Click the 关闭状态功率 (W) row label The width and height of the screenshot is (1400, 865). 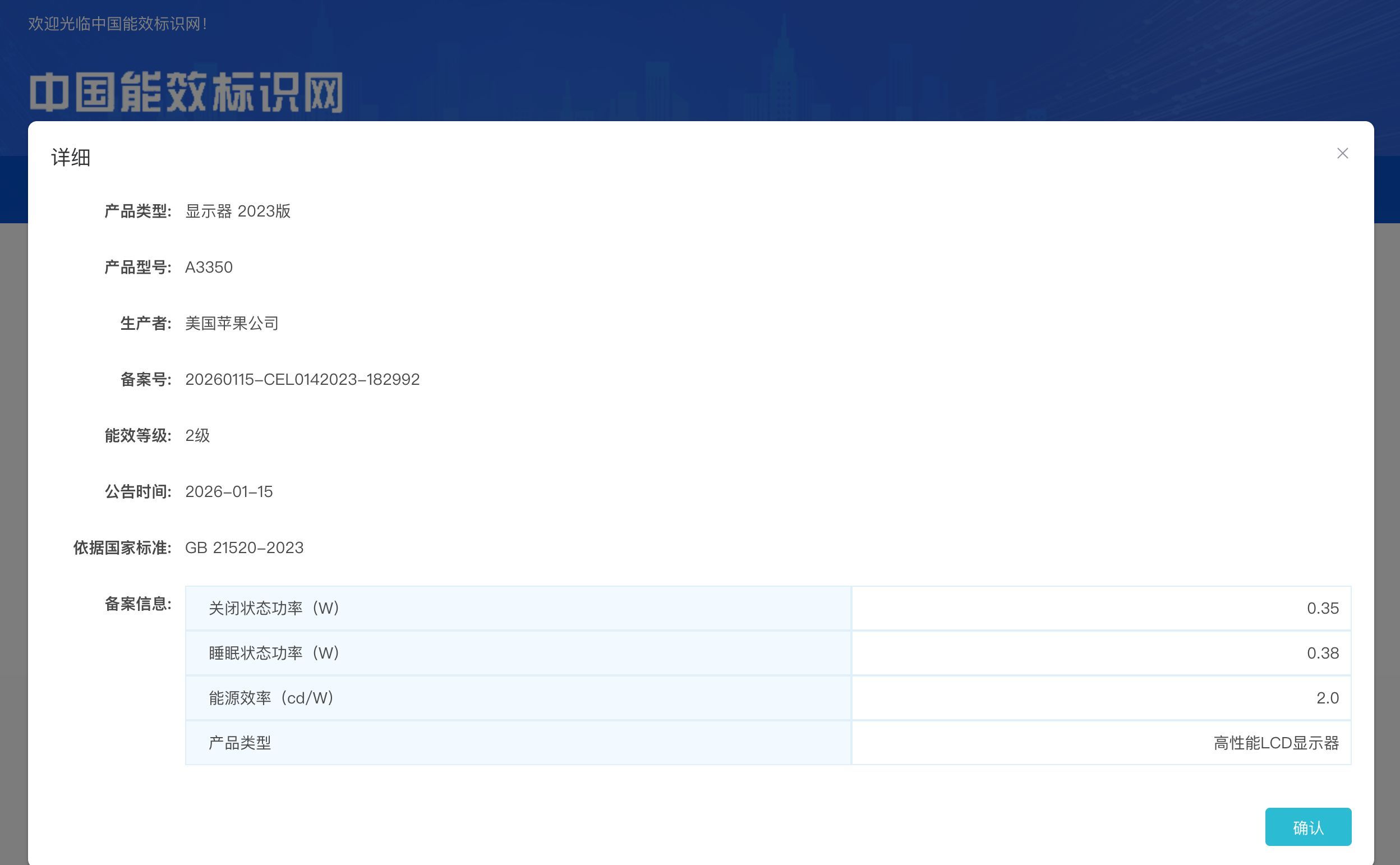[x=274, y=608]
